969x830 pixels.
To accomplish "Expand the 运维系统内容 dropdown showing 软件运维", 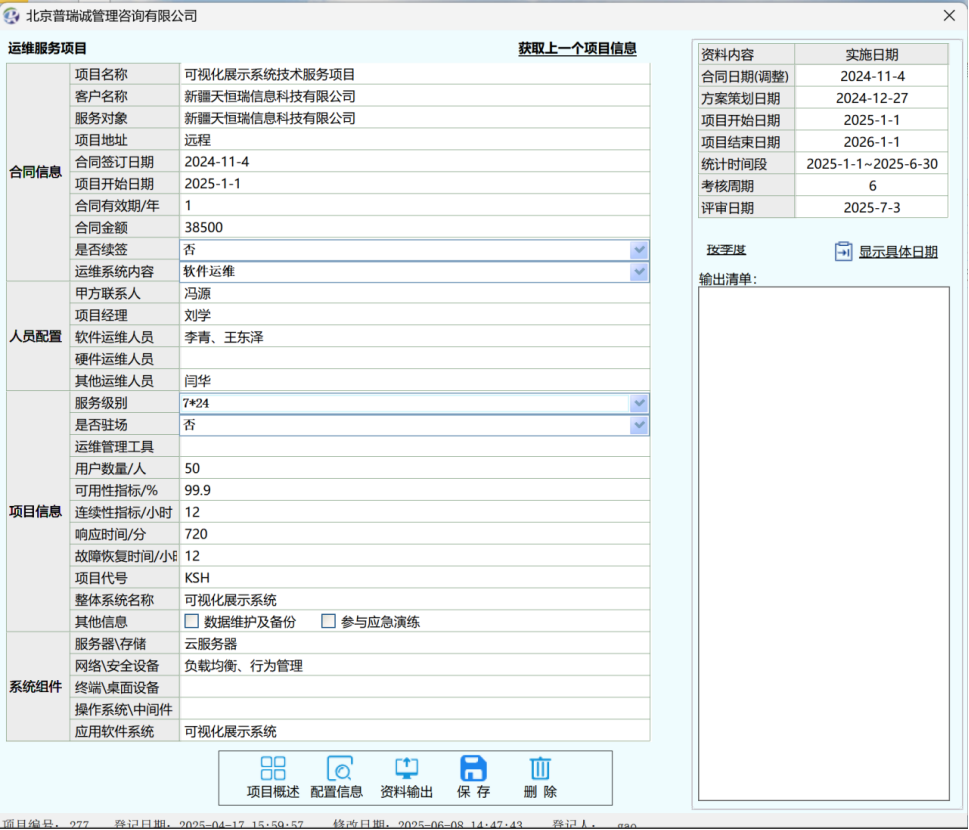I will click(x=639, y=271).
